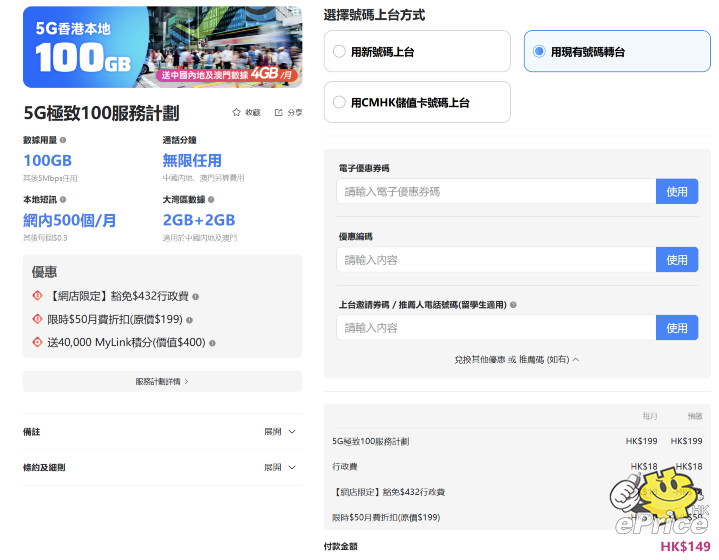Click diamond icon before 【網店限定】豁免$432行政費 offer
Viewport: 719px width, 560px height.
coord(37,296)
